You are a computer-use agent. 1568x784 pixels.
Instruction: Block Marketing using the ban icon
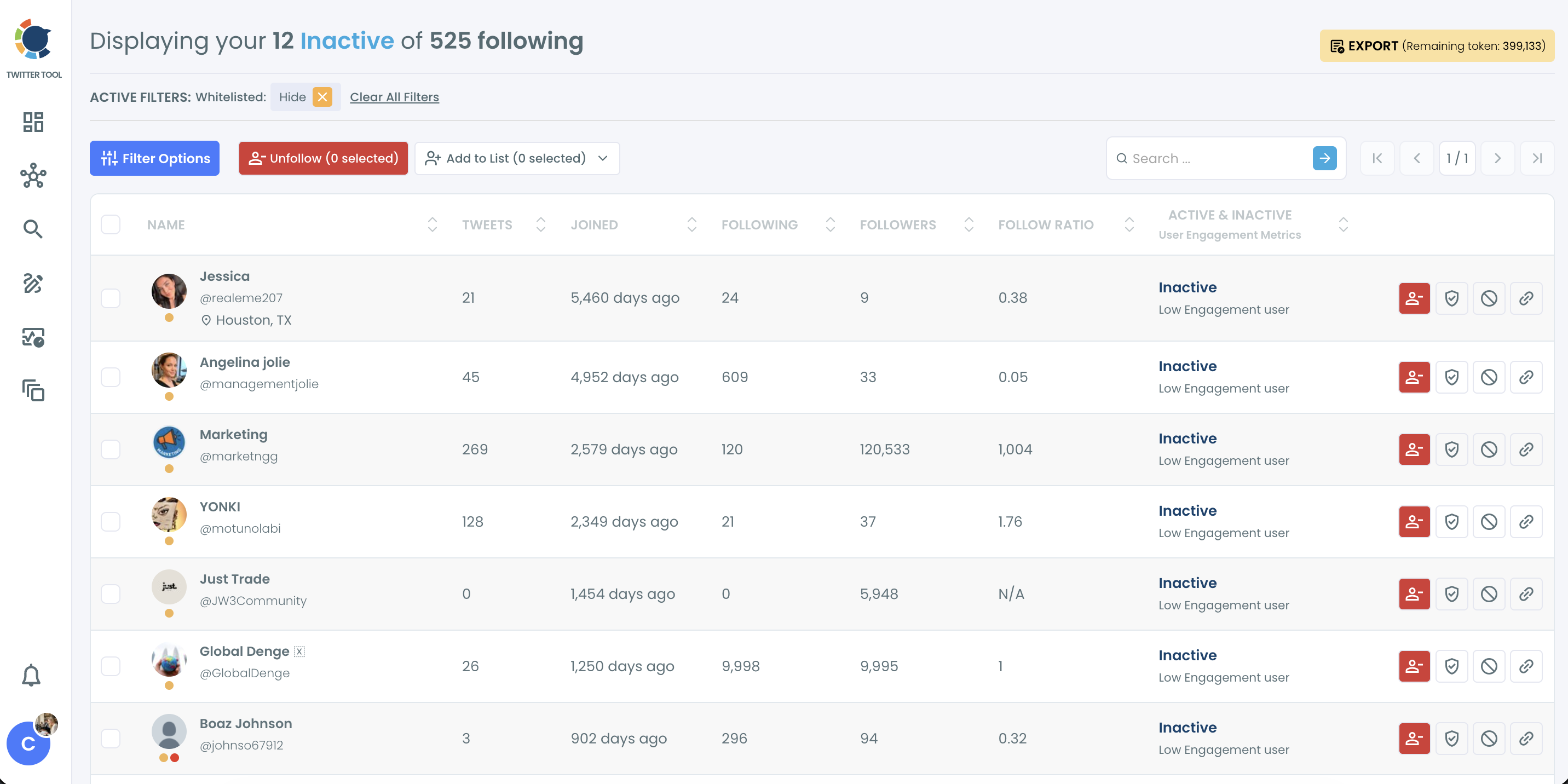pyautogui.click(x=1489, y=449)
